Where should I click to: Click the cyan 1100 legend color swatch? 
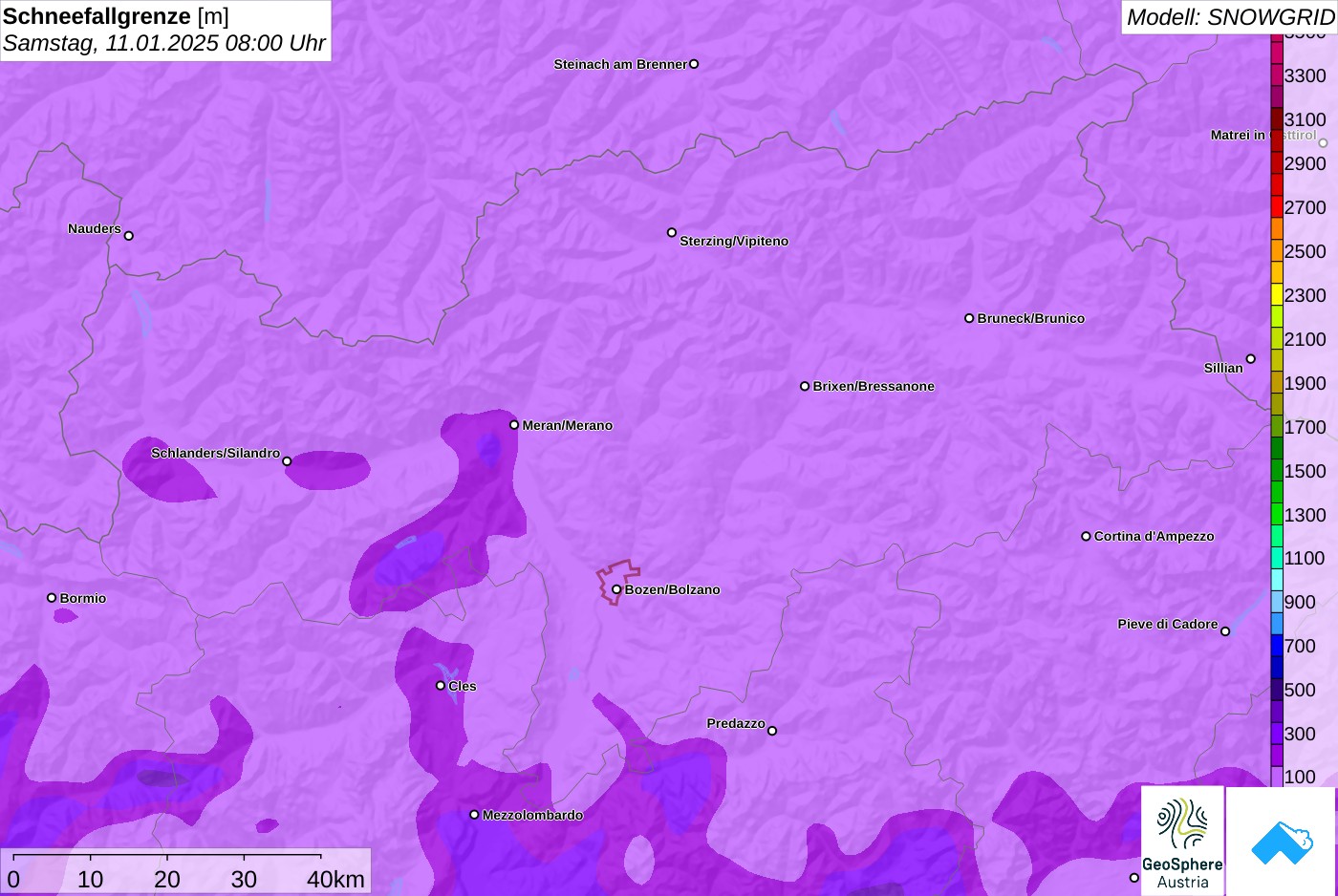click(1277, 558)
